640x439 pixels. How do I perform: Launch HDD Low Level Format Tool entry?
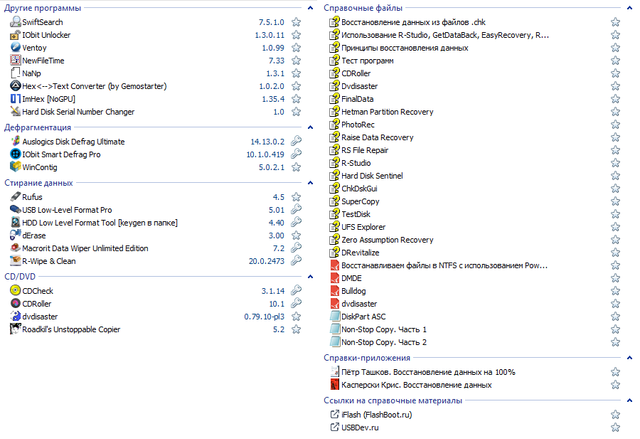(x=100, y=222)
